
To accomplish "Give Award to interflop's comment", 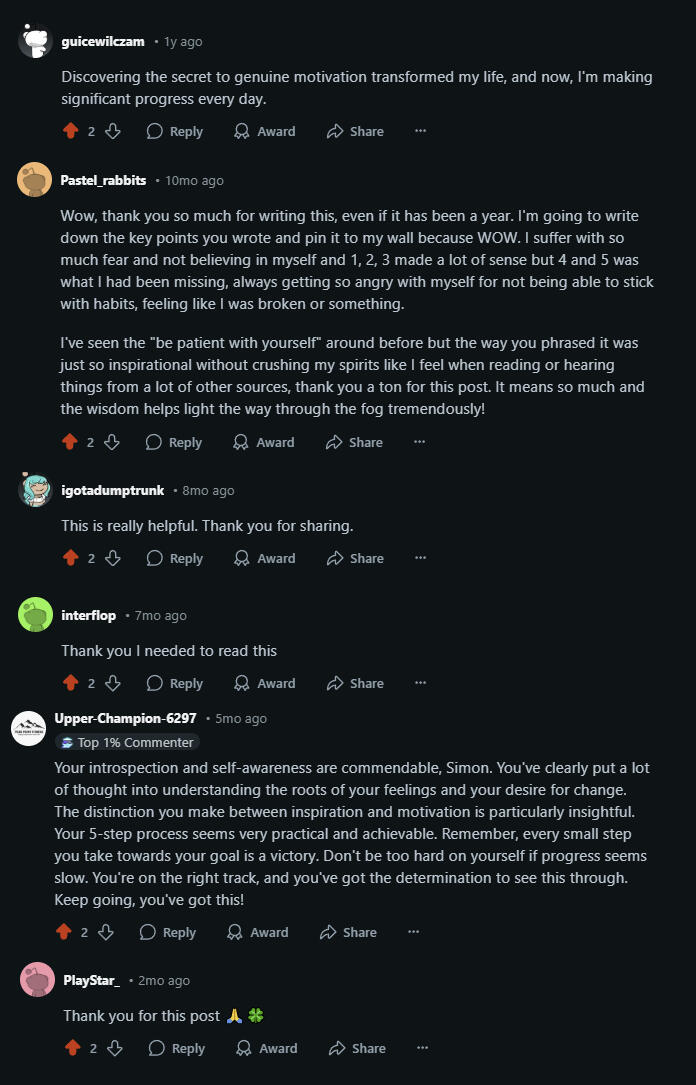I will 265,683.
